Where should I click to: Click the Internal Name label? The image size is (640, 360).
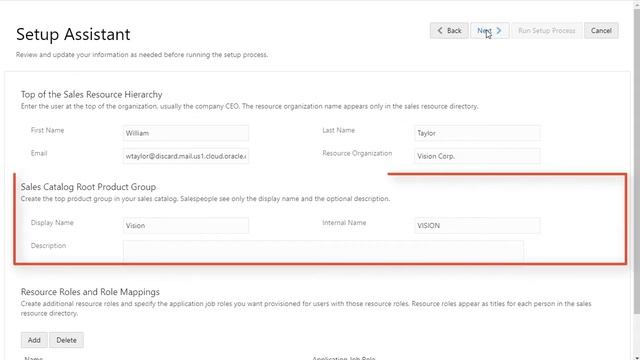tap(344, 222)
